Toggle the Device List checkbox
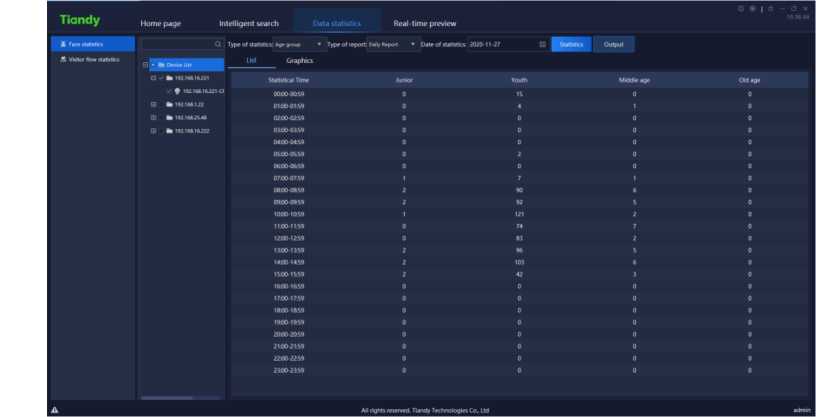Viewport: 816px width, 417px height. [151, 65]
